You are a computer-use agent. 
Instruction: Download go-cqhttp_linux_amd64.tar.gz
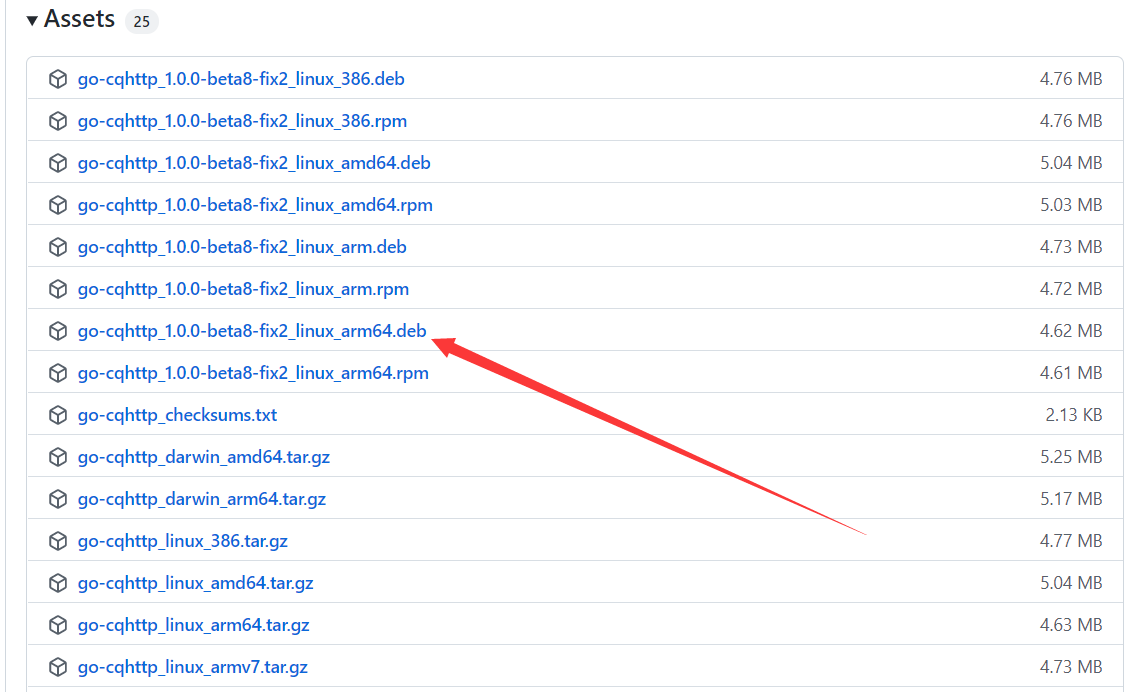click(196, 584)
